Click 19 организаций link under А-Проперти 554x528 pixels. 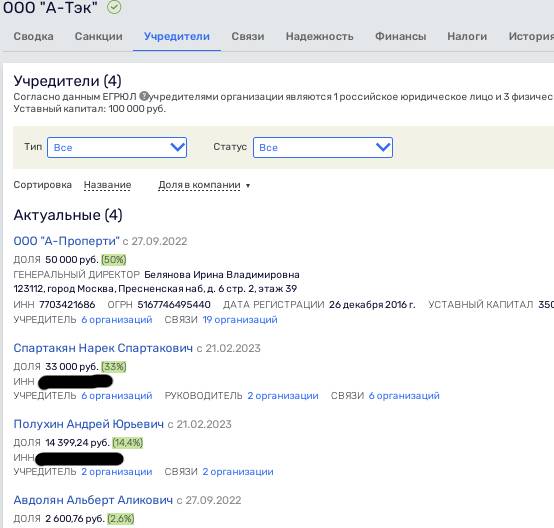coord(240,320)
